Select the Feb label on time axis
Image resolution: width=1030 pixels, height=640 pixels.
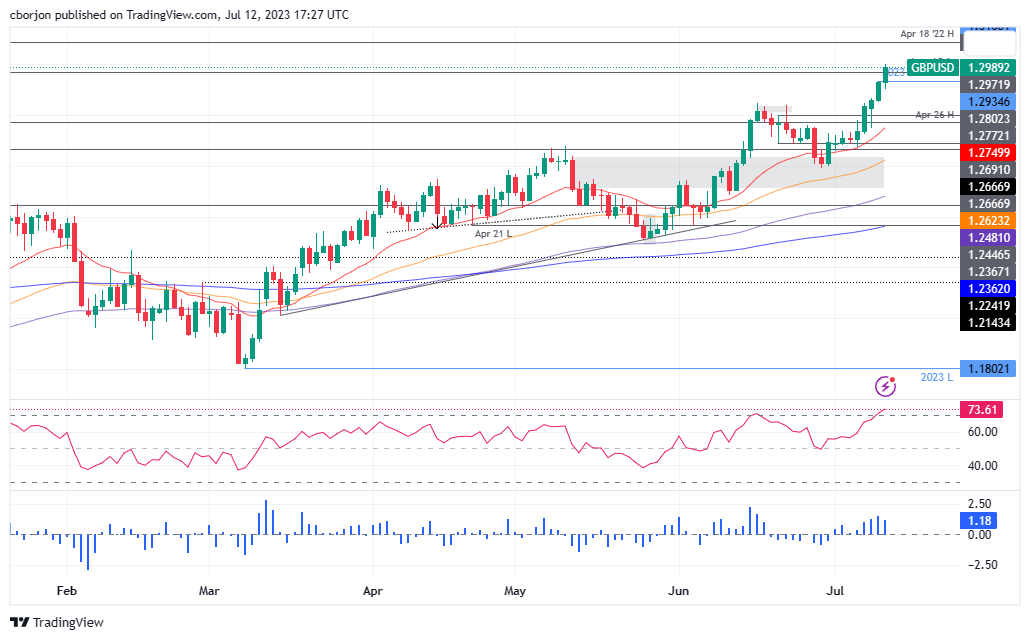(x=67, y=591)
